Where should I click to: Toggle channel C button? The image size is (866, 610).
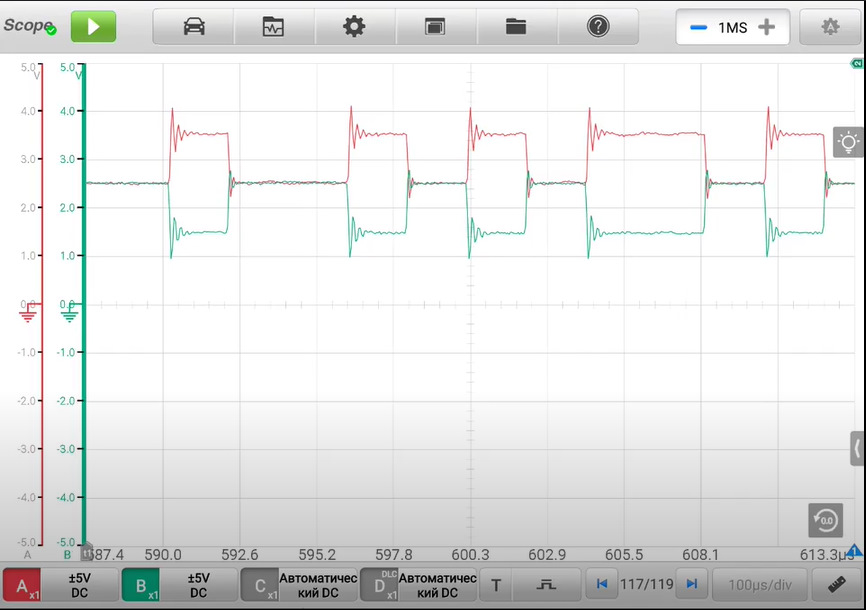260,585
